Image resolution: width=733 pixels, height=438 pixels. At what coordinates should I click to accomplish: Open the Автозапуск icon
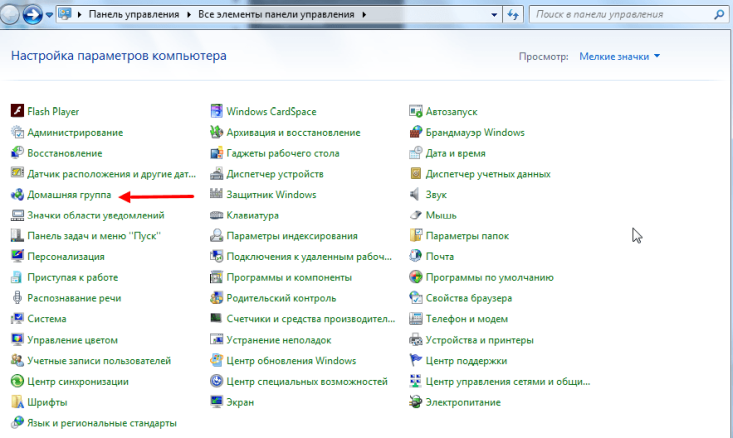[x=416, y=111]
